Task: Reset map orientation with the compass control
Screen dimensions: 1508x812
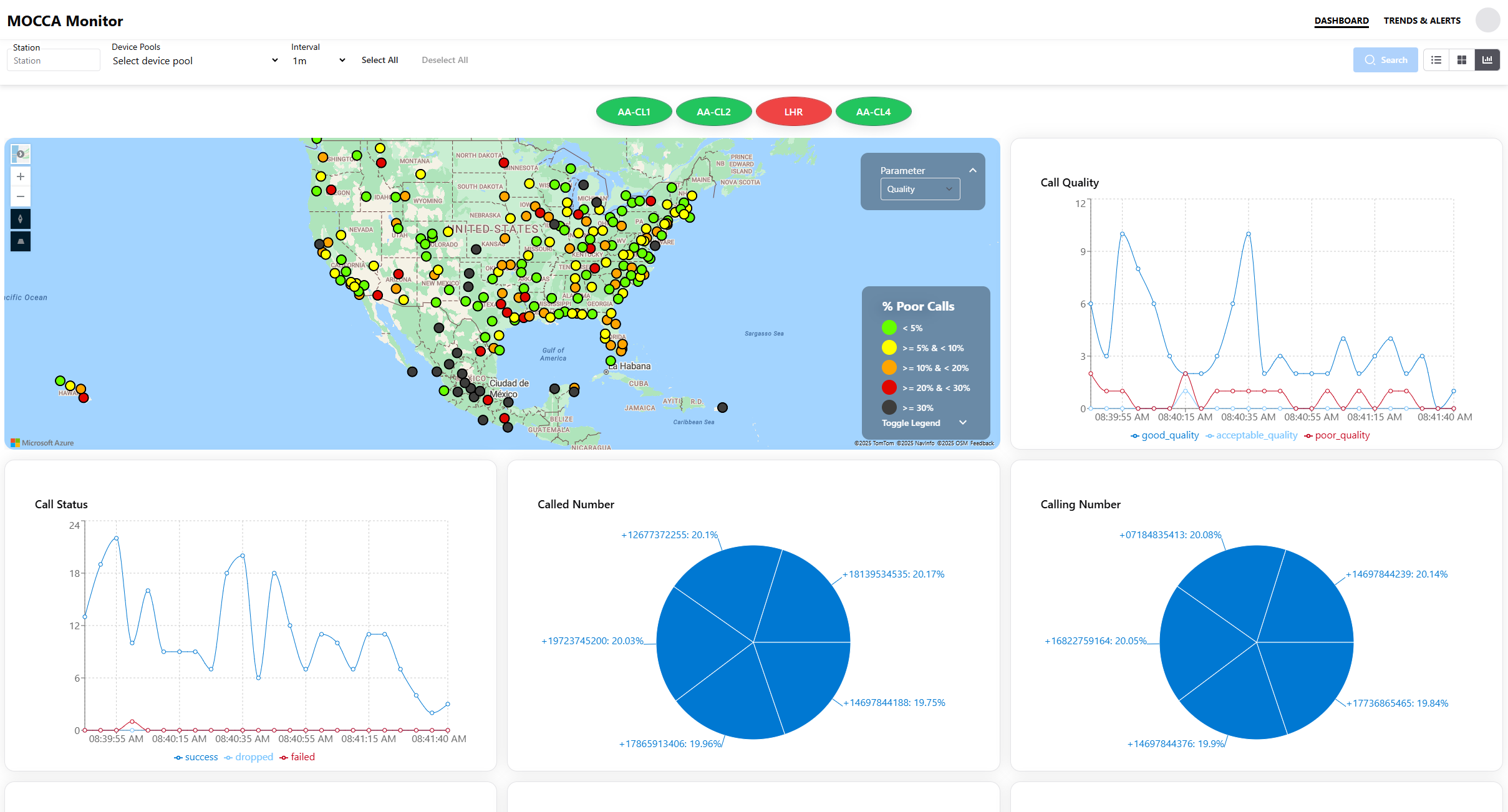Action: coord(21,218)
